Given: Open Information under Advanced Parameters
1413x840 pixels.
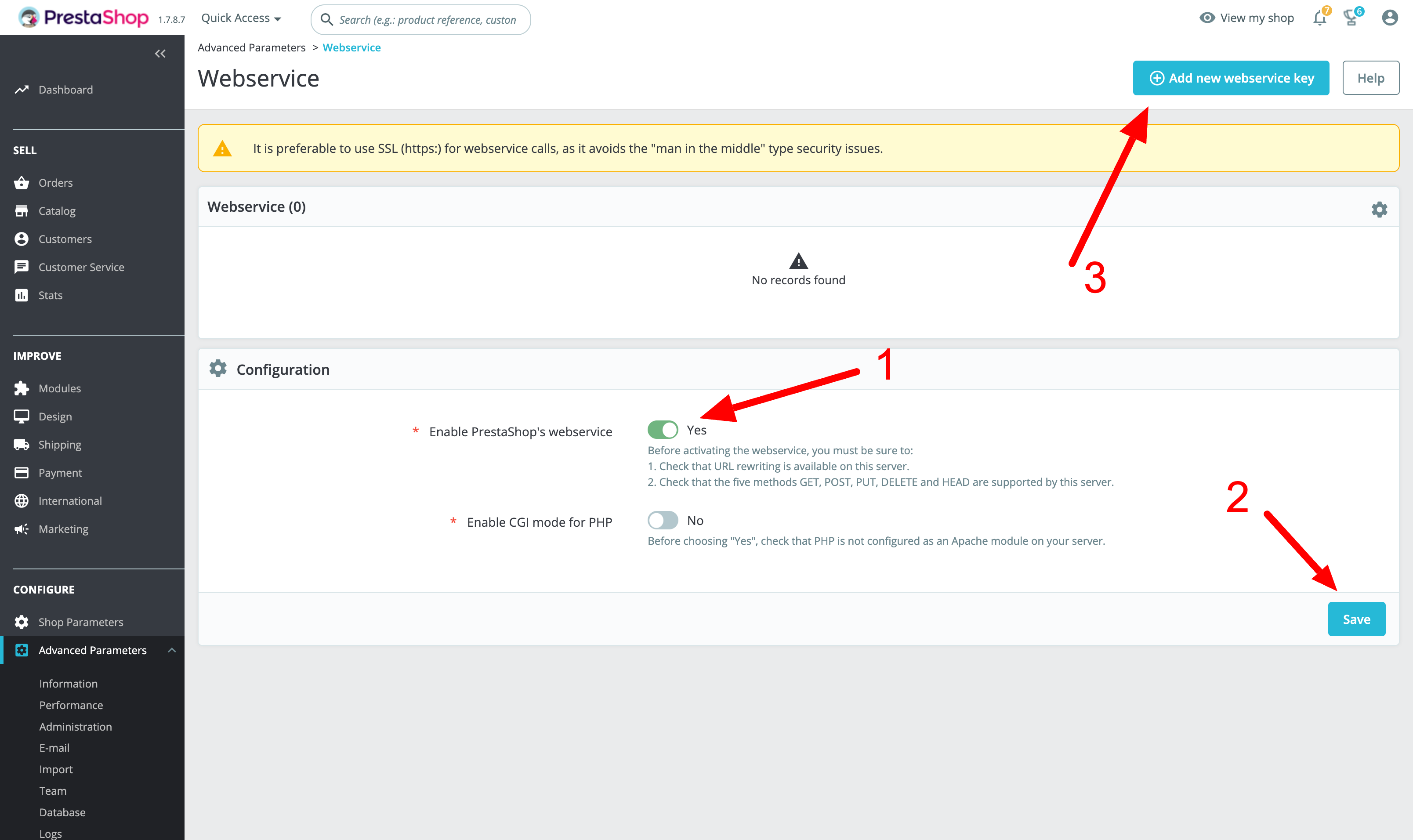Looking at the screenshot, I should coord(69,684).
